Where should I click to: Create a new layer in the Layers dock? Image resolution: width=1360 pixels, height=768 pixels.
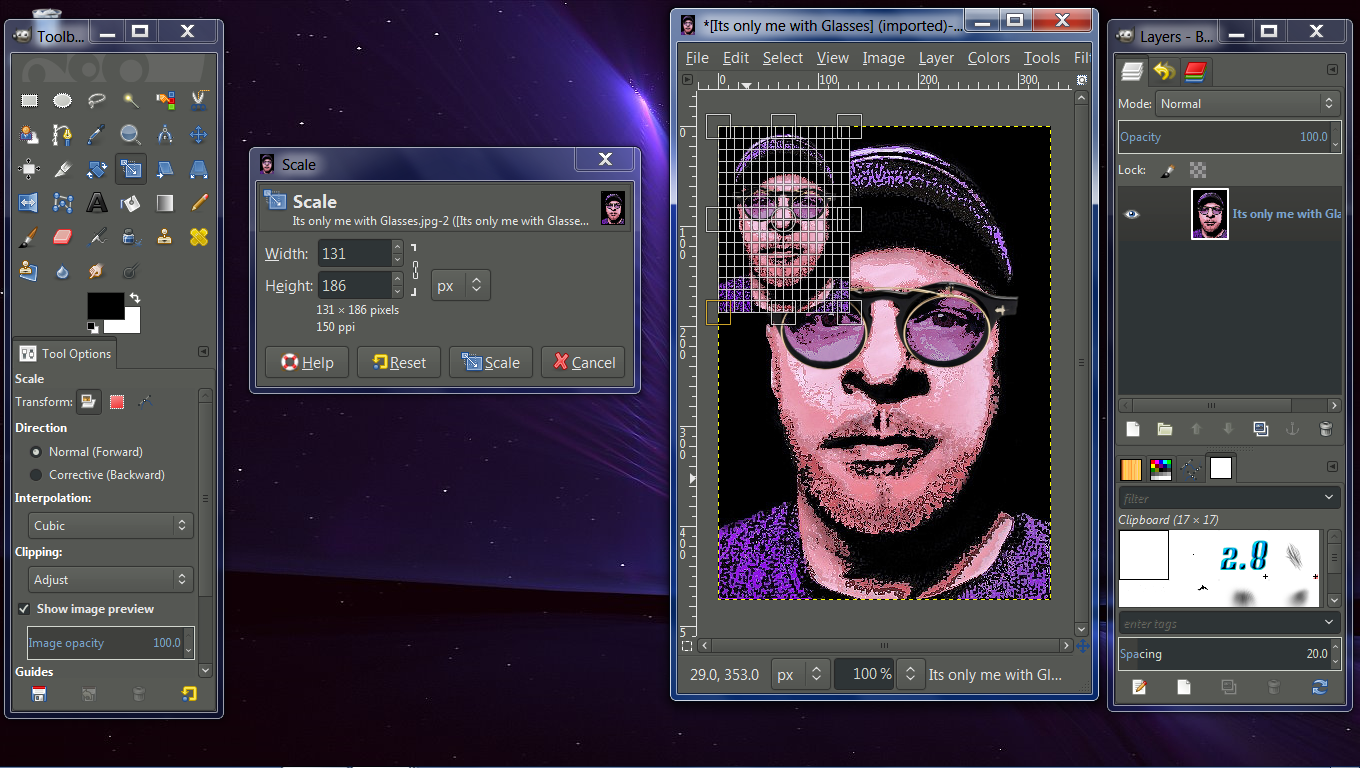1133,429
